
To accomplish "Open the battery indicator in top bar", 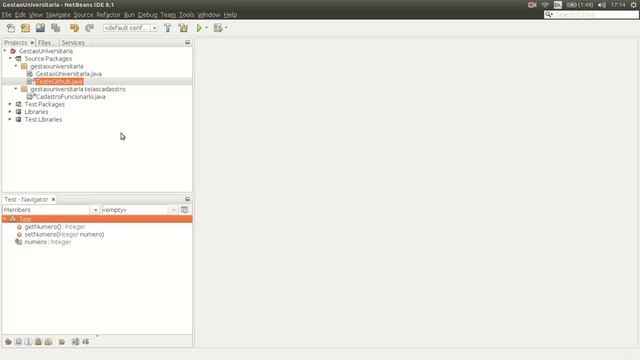I will coord(580,5).
